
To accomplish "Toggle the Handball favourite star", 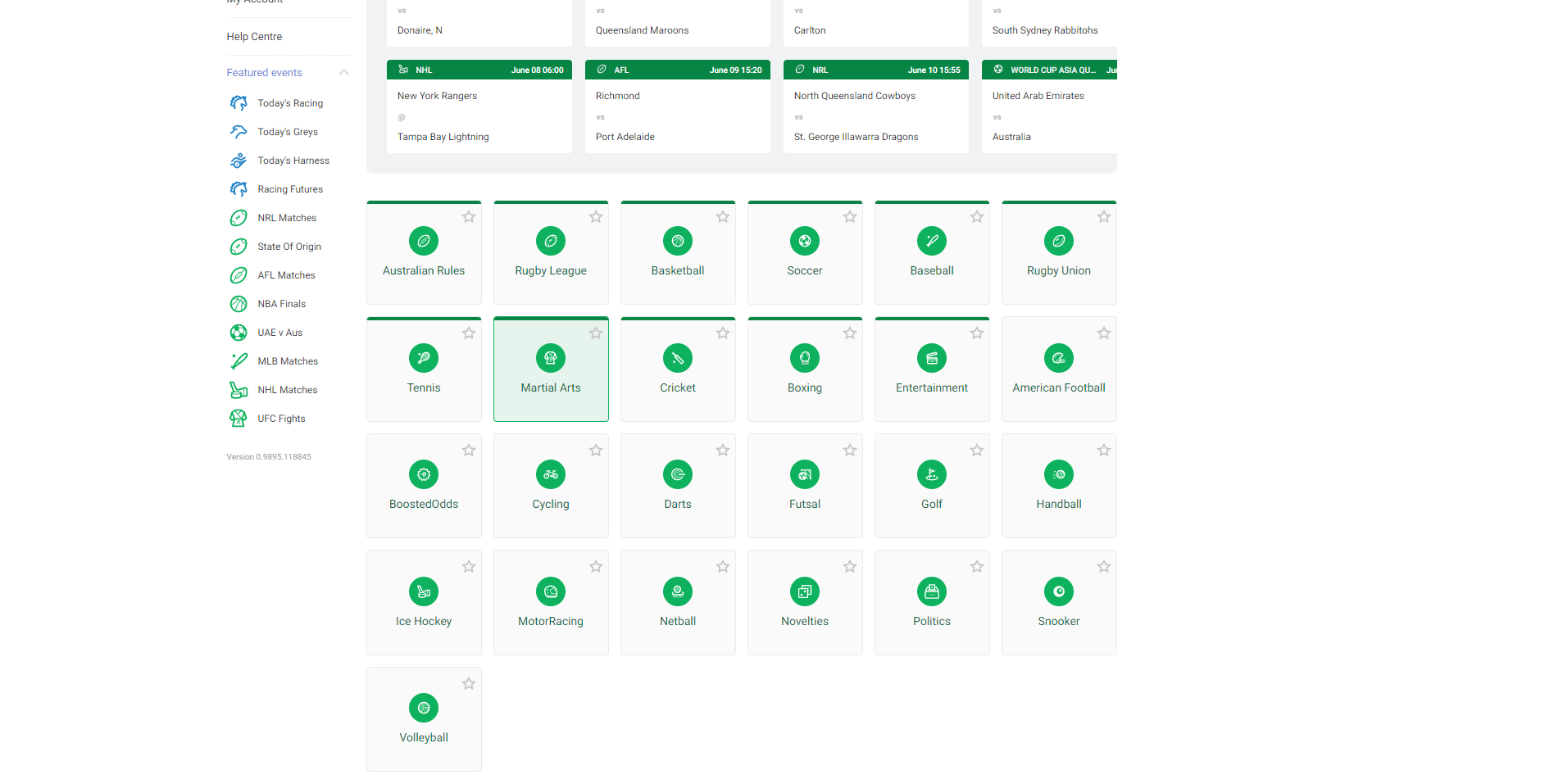I will [1104, 451].
